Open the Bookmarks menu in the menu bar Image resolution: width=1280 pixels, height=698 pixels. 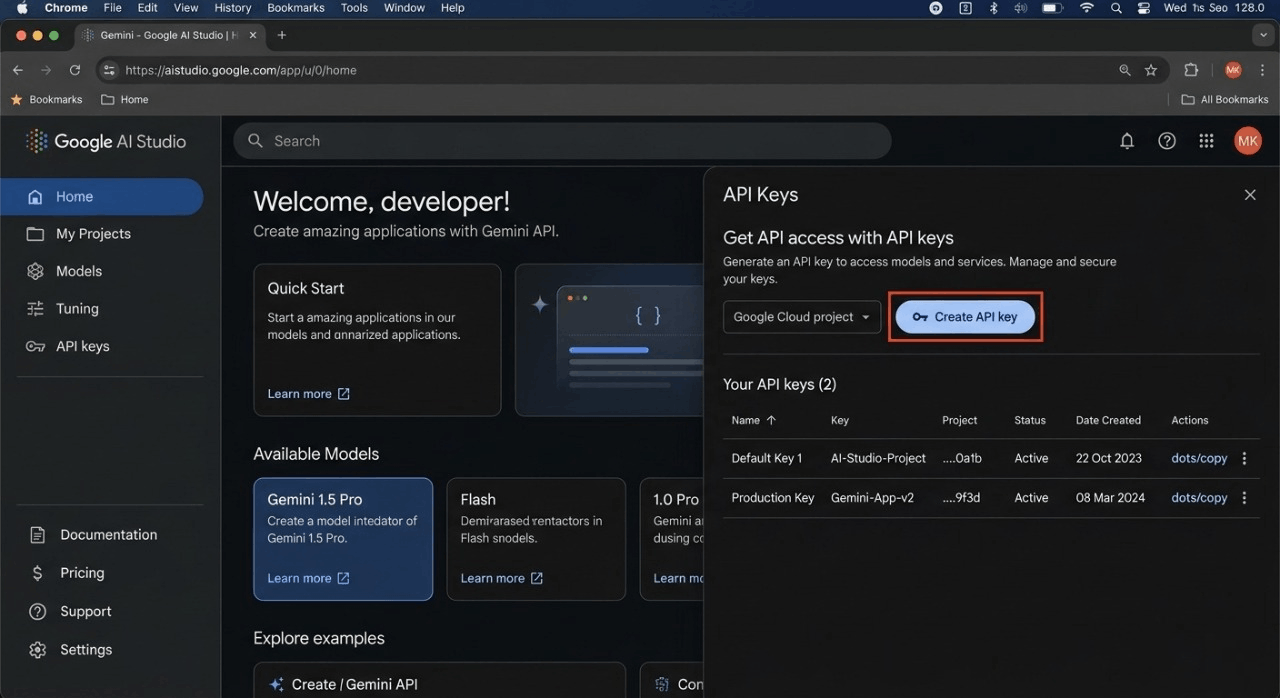[296, 8]
